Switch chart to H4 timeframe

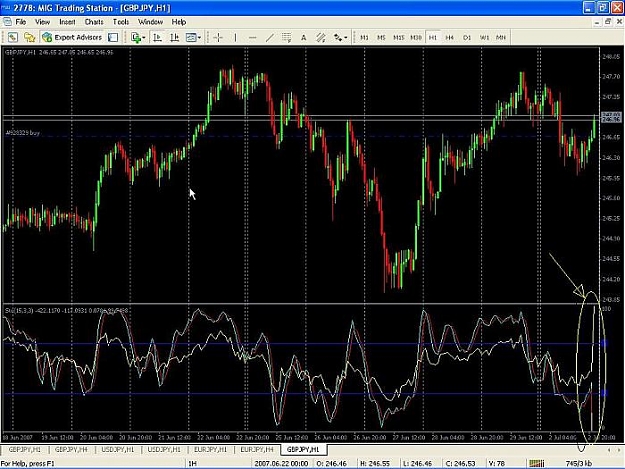click(450, 37)
